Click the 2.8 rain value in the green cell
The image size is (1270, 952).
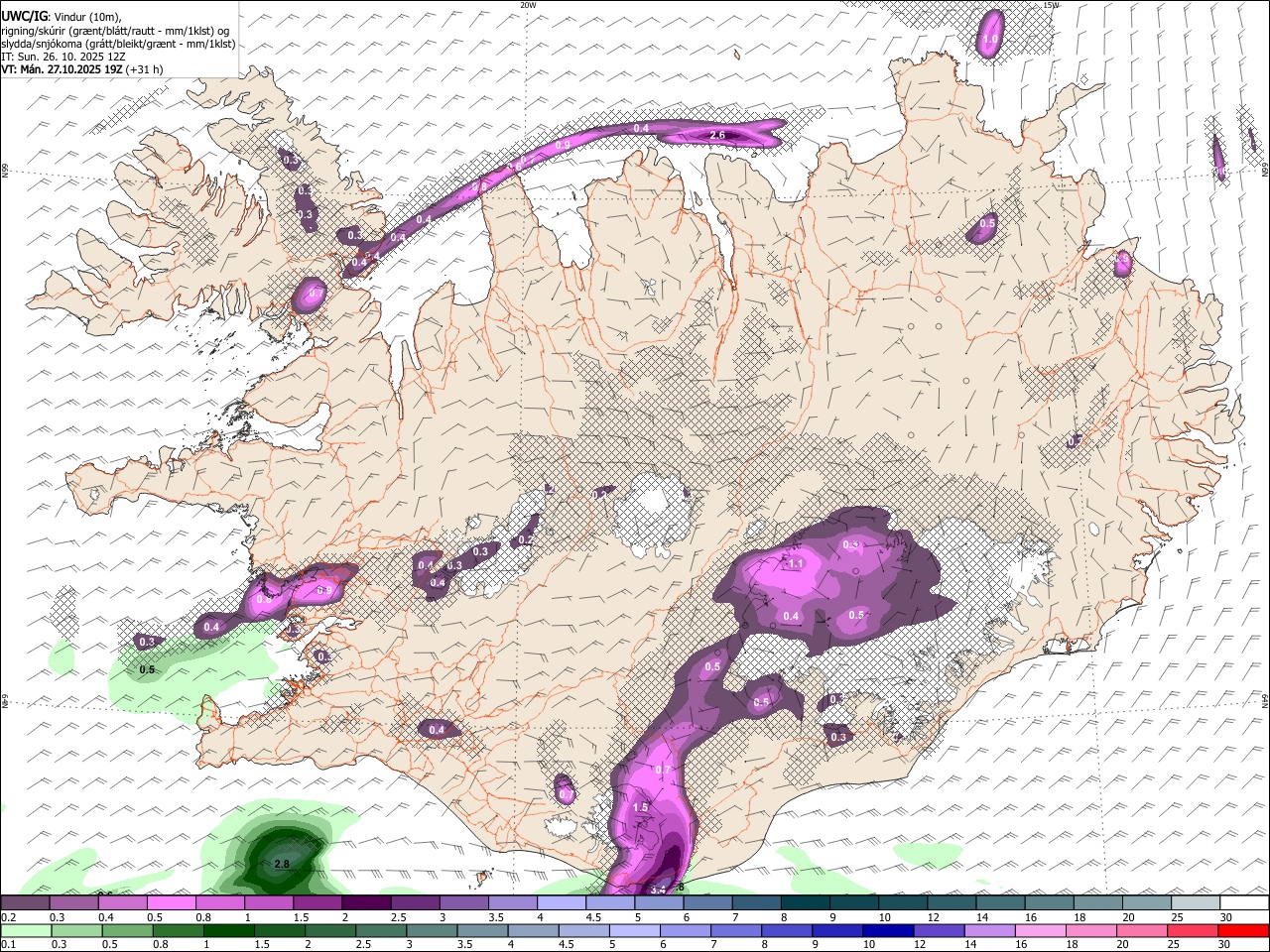pos(281,864)
